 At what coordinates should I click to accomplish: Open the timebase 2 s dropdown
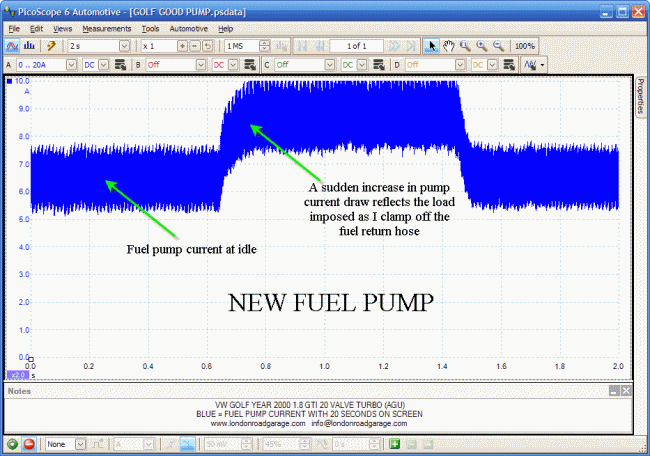pyautogui.click(x=124, y=46)
